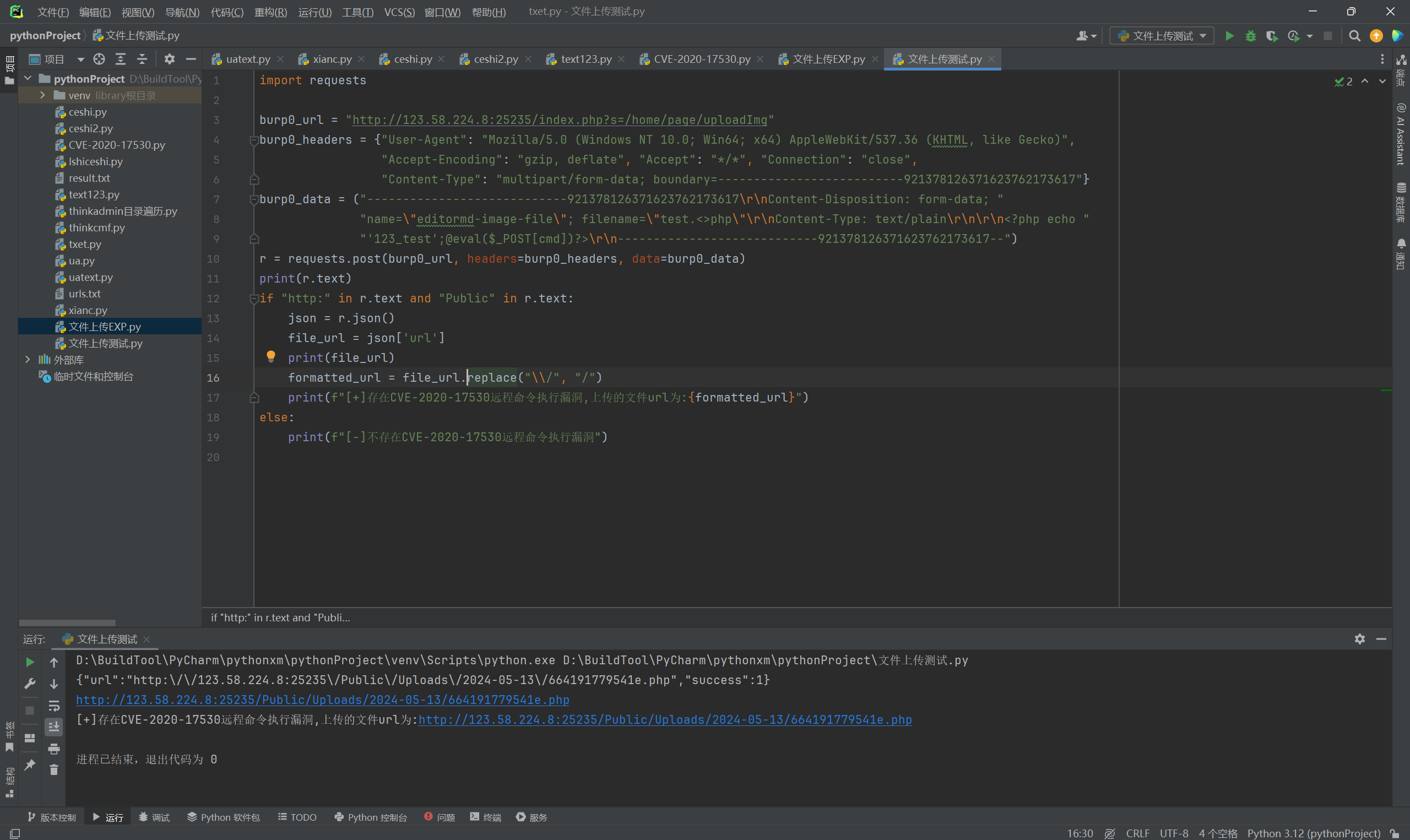The width and height of the screenshot is (1410, 840).
Task: Open the 文件上传测试 run configuration dropdown
Action: tap(1162, 36)
